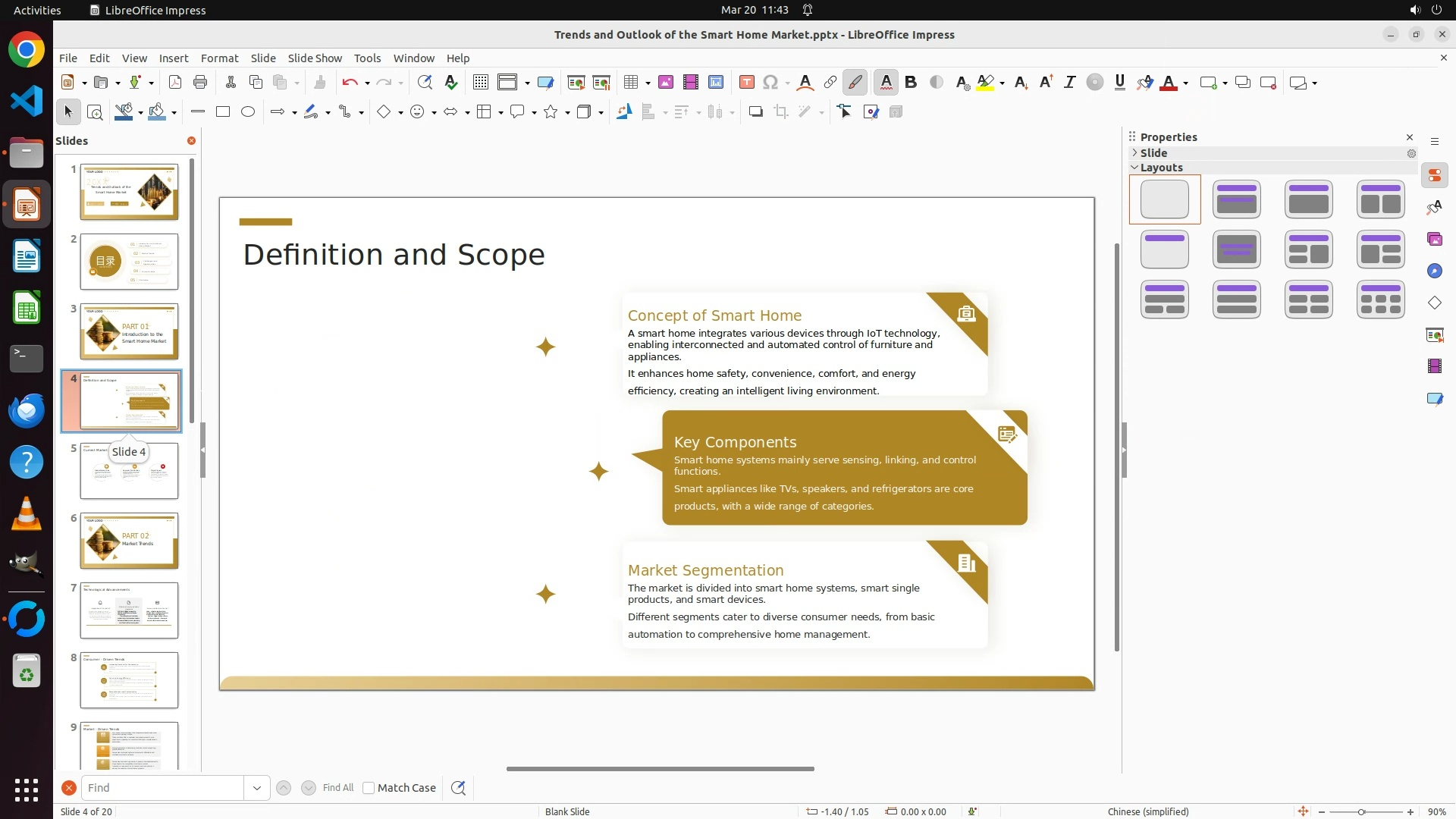Click the Bold formatting icon
Viewport: 1456px width, 819px height.
pyautogui.click(x=911, y=83)
